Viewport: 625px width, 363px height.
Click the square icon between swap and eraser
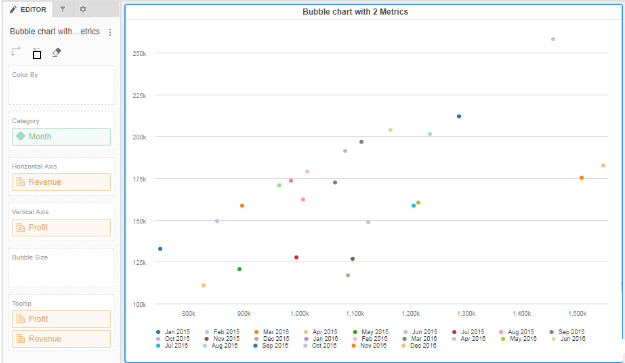[x=37, y=54]
